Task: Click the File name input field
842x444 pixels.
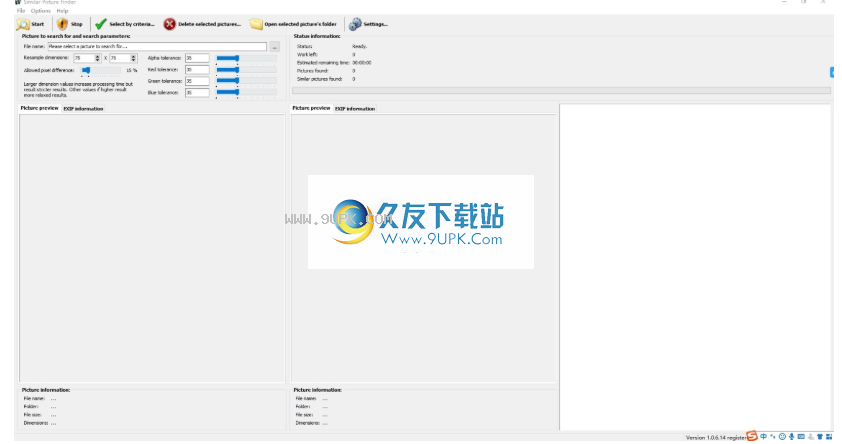Action: [x=157, y=47]
